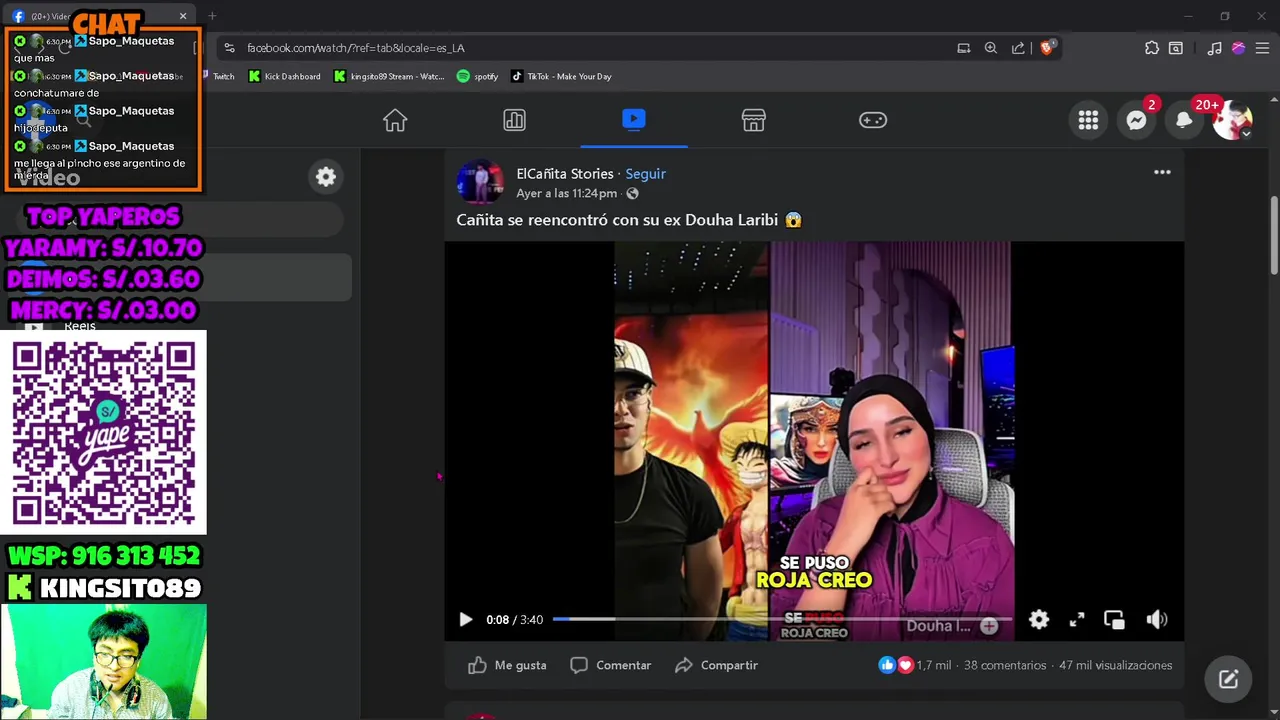Open a new browser tab
This screenshot has height=720, width=1280.
point(212,16)
